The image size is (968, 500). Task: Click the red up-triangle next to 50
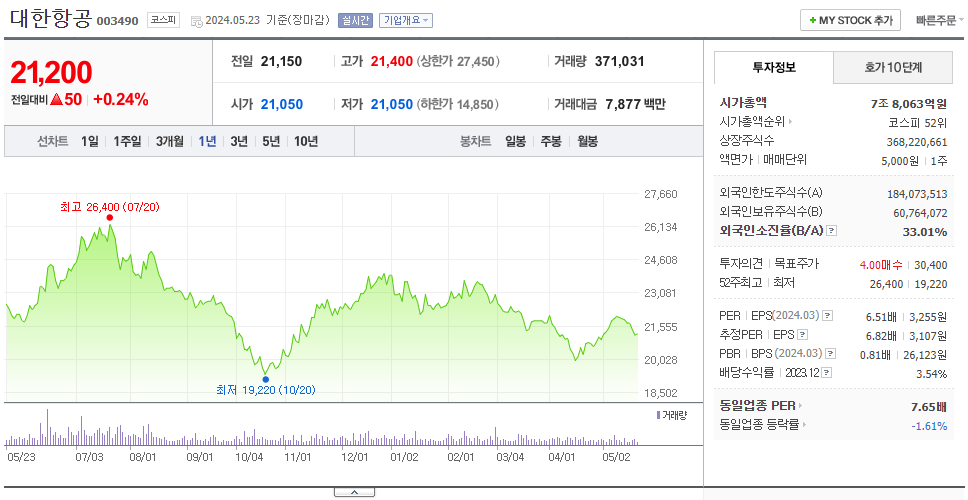(x=56, y=100)
